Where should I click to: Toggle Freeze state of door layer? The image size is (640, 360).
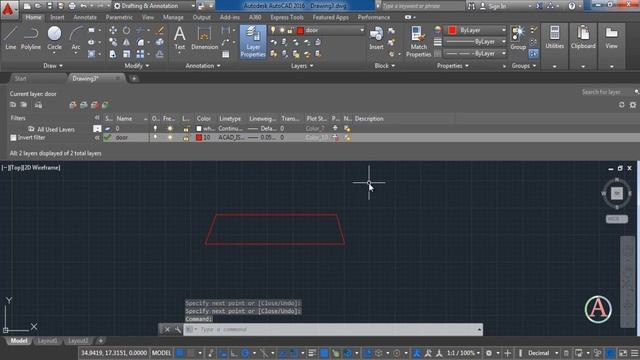(x=170, y=138)
